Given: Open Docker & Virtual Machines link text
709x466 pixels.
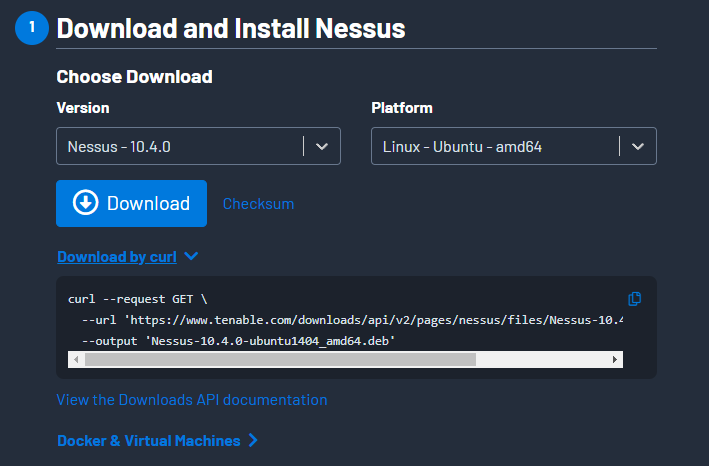Looking at the screenshot, I should (x=149, y=441).
